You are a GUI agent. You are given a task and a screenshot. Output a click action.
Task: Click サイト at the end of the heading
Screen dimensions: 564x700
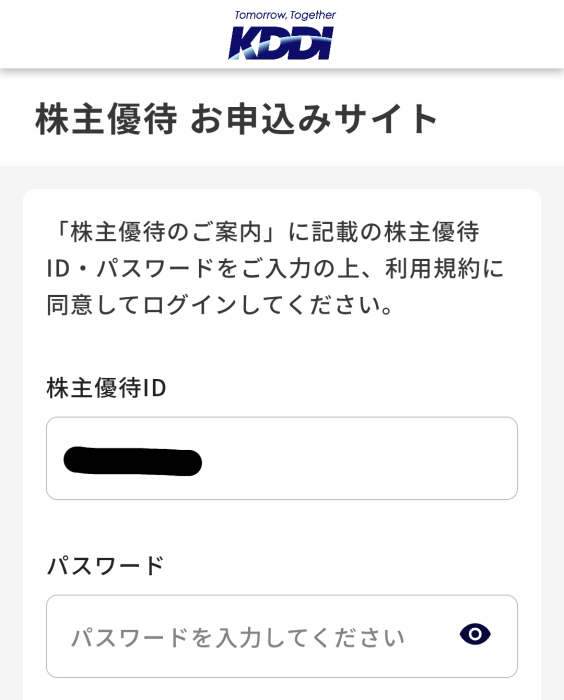[x=386, y=119]
